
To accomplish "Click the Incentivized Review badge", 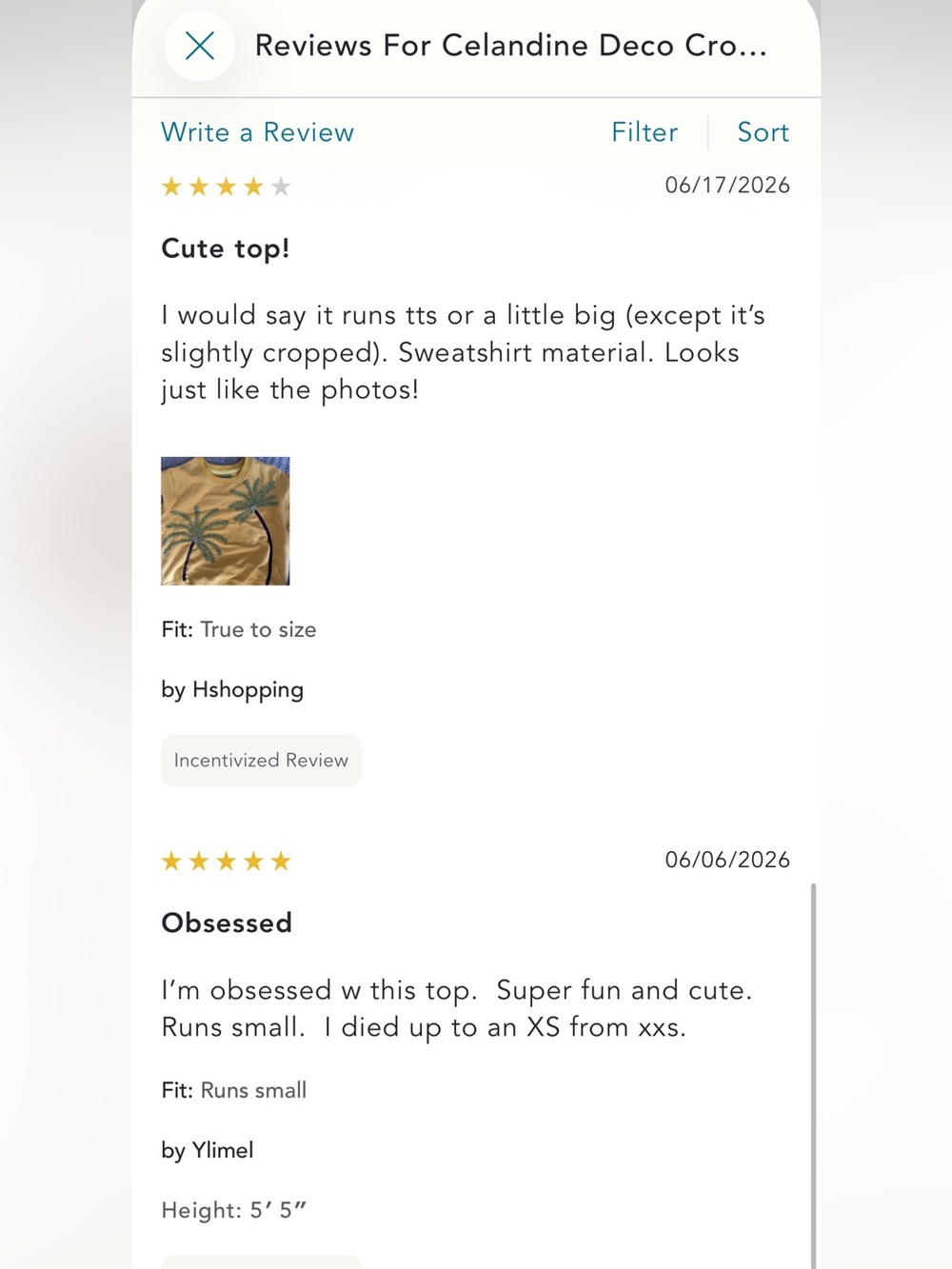I will click(261, 761).
